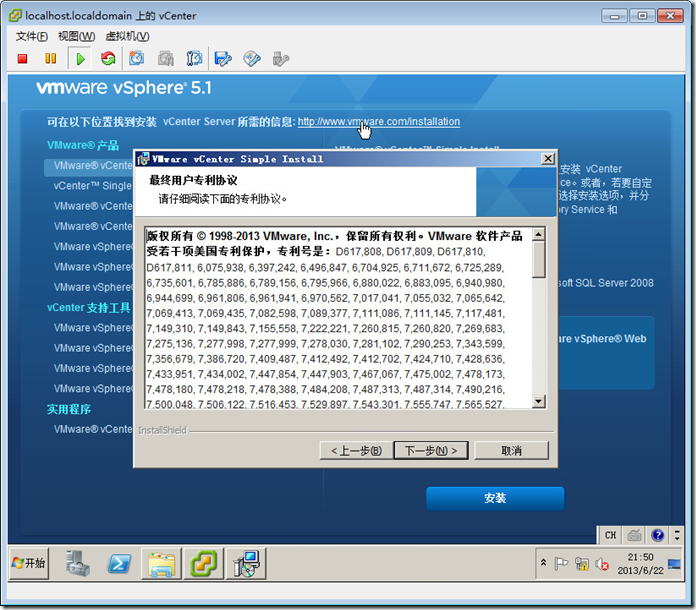Open the 视图(W) menu
Viewport: 696px width, 610px height.
tap(77, 36)
